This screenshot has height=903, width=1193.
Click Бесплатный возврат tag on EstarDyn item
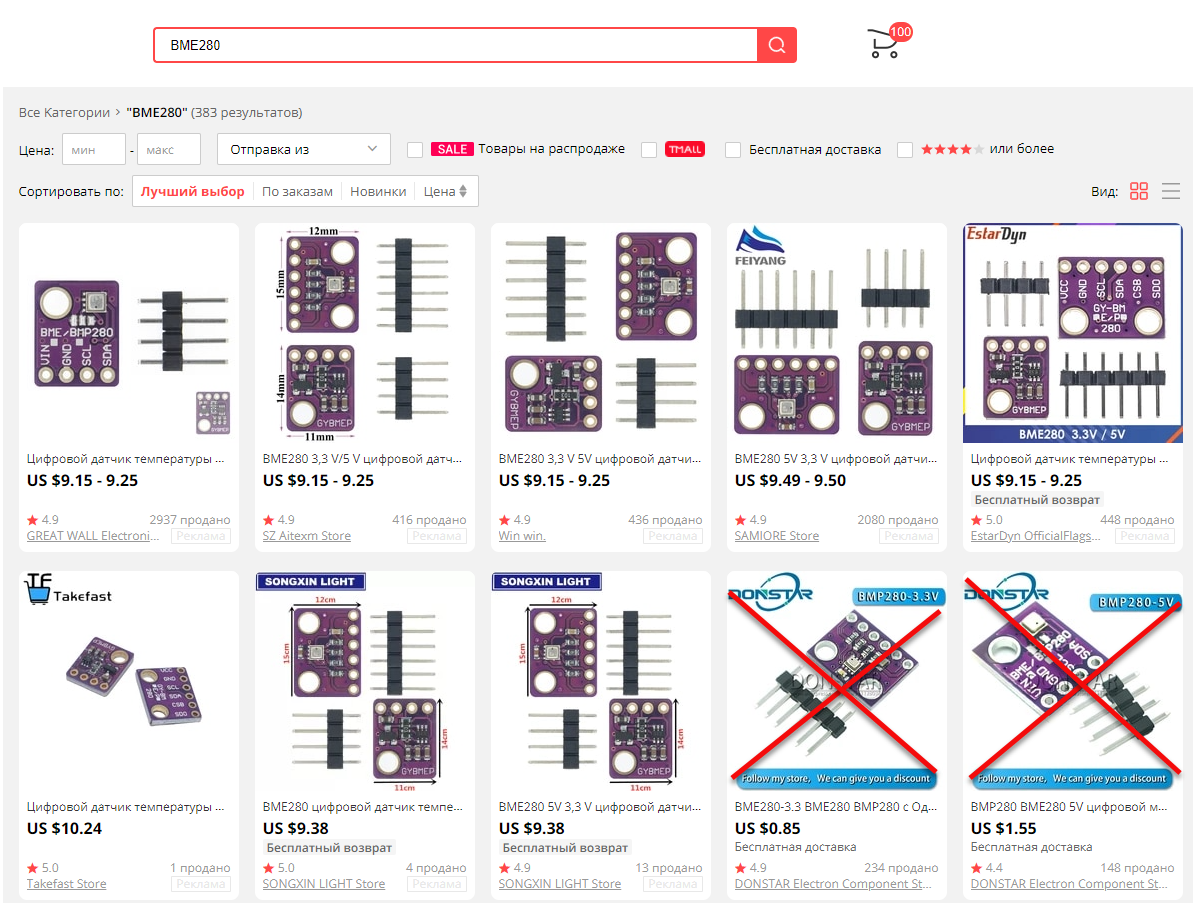pos(1036,500)
